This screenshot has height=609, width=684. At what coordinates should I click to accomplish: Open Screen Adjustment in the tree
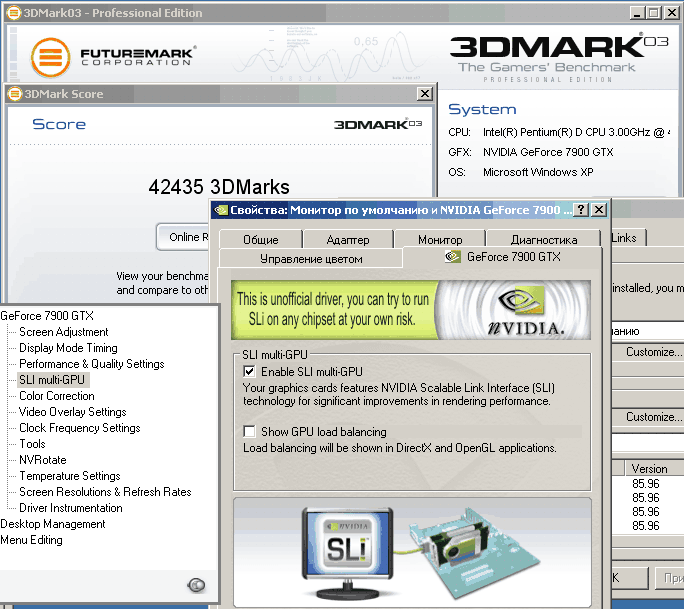pyautogui.click(x=64, y=332)
